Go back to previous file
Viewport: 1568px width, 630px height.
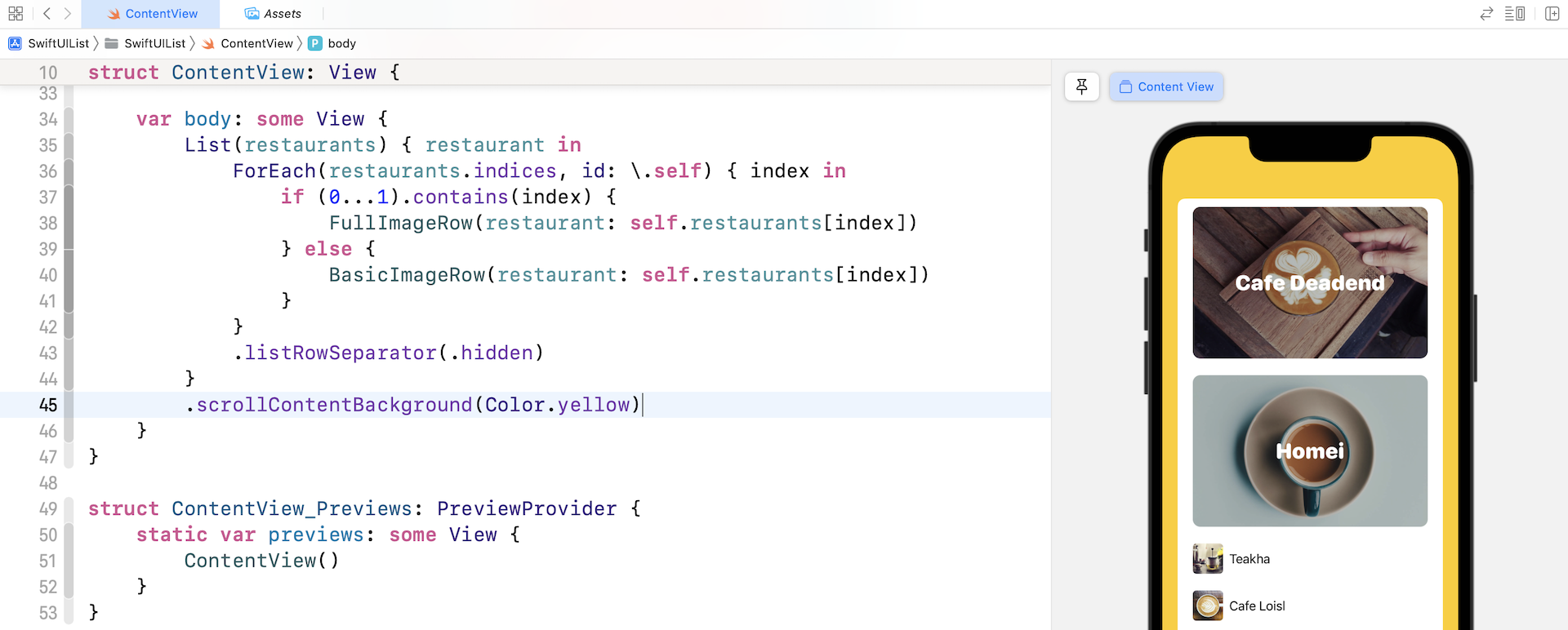pyautogui.click(x=47, y=14)
